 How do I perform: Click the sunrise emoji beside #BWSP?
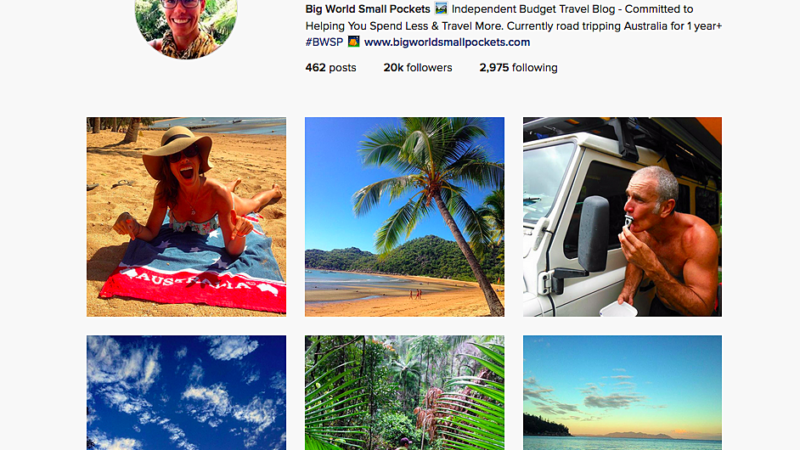[x=354, y=42]
